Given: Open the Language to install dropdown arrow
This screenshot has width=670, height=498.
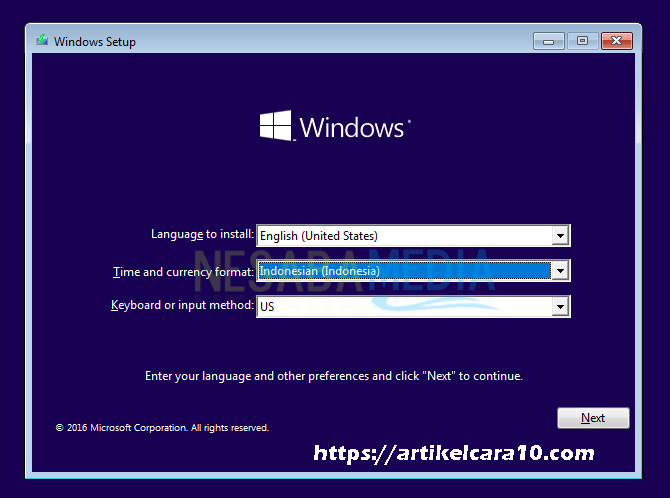Looking at the screenshot, I should (x=560, y=236).
